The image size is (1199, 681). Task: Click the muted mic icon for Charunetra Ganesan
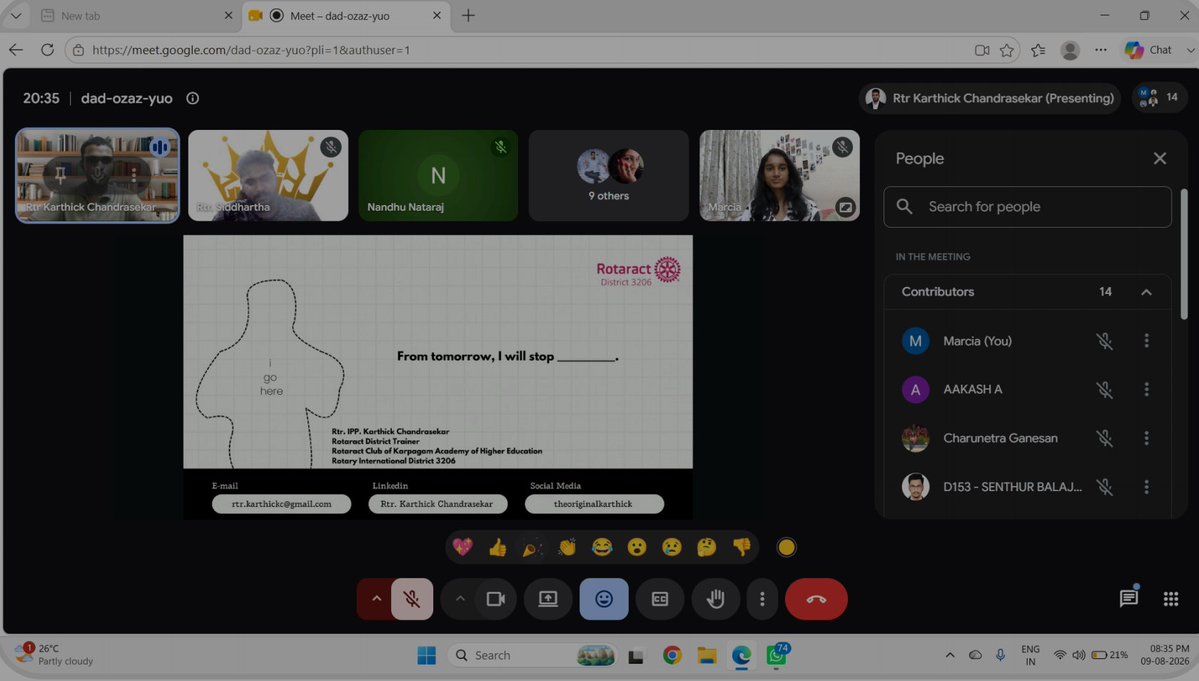[x=1104, y=438]
